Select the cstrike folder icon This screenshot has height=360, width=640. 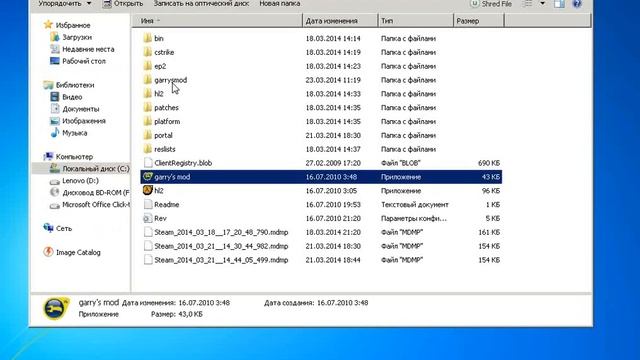[148, 52]
